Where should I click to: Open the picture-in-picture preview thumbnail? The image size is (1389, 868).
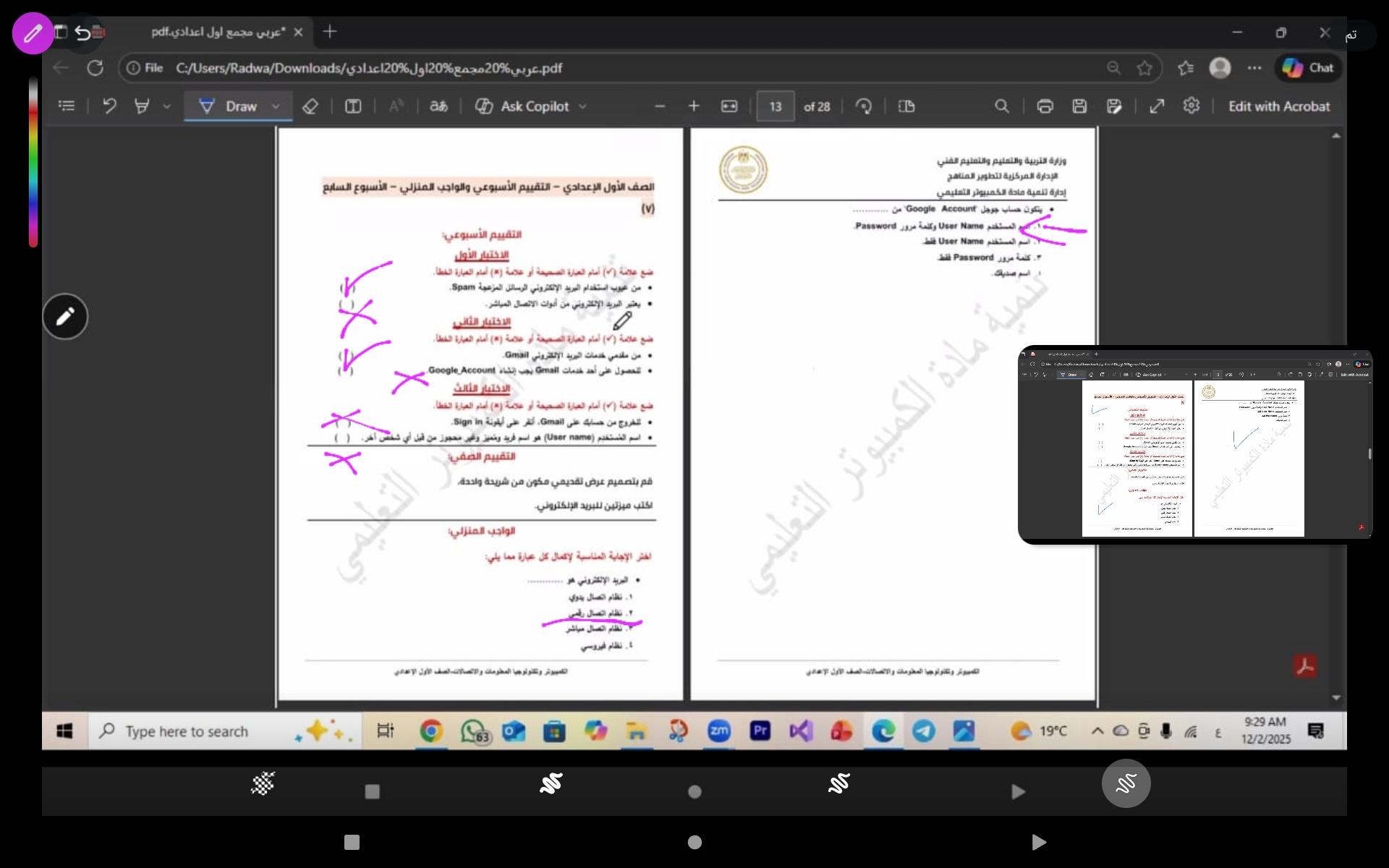point(1195,445)
